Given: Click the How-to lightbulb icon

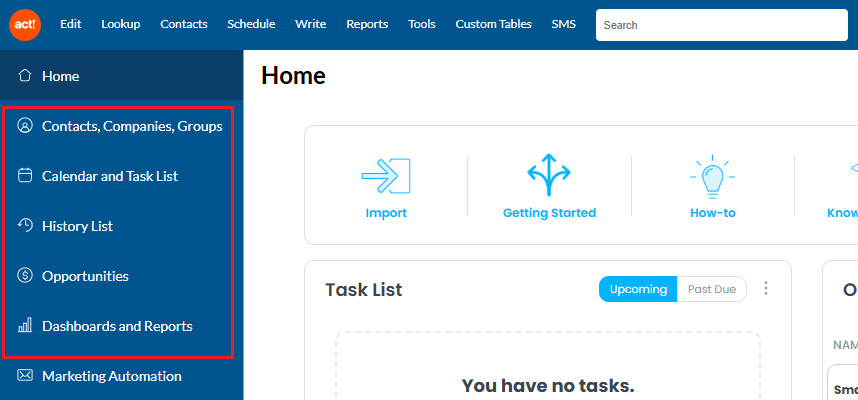Looking at the screenshot, I should 712,177.
